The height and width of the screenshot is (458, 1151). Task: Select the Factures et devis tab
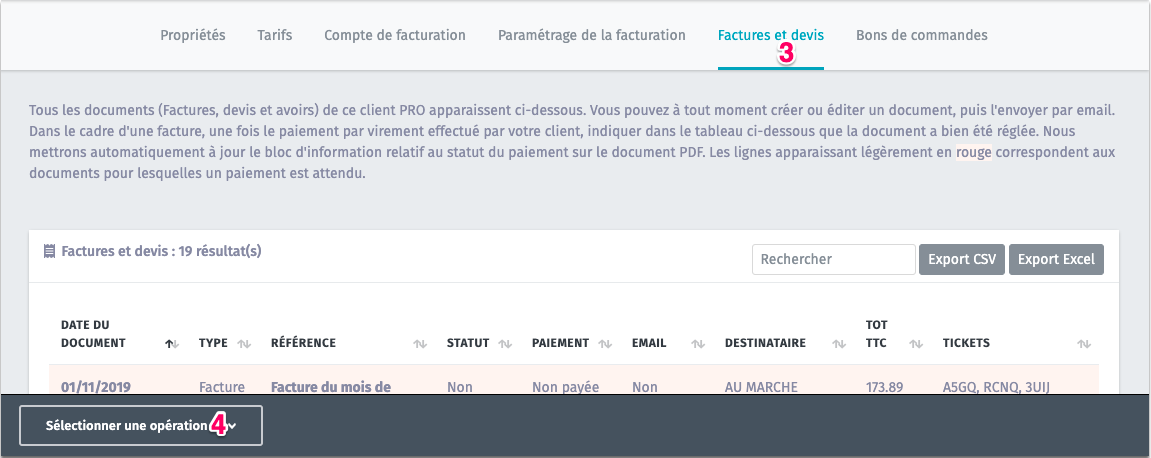(770, 35)
